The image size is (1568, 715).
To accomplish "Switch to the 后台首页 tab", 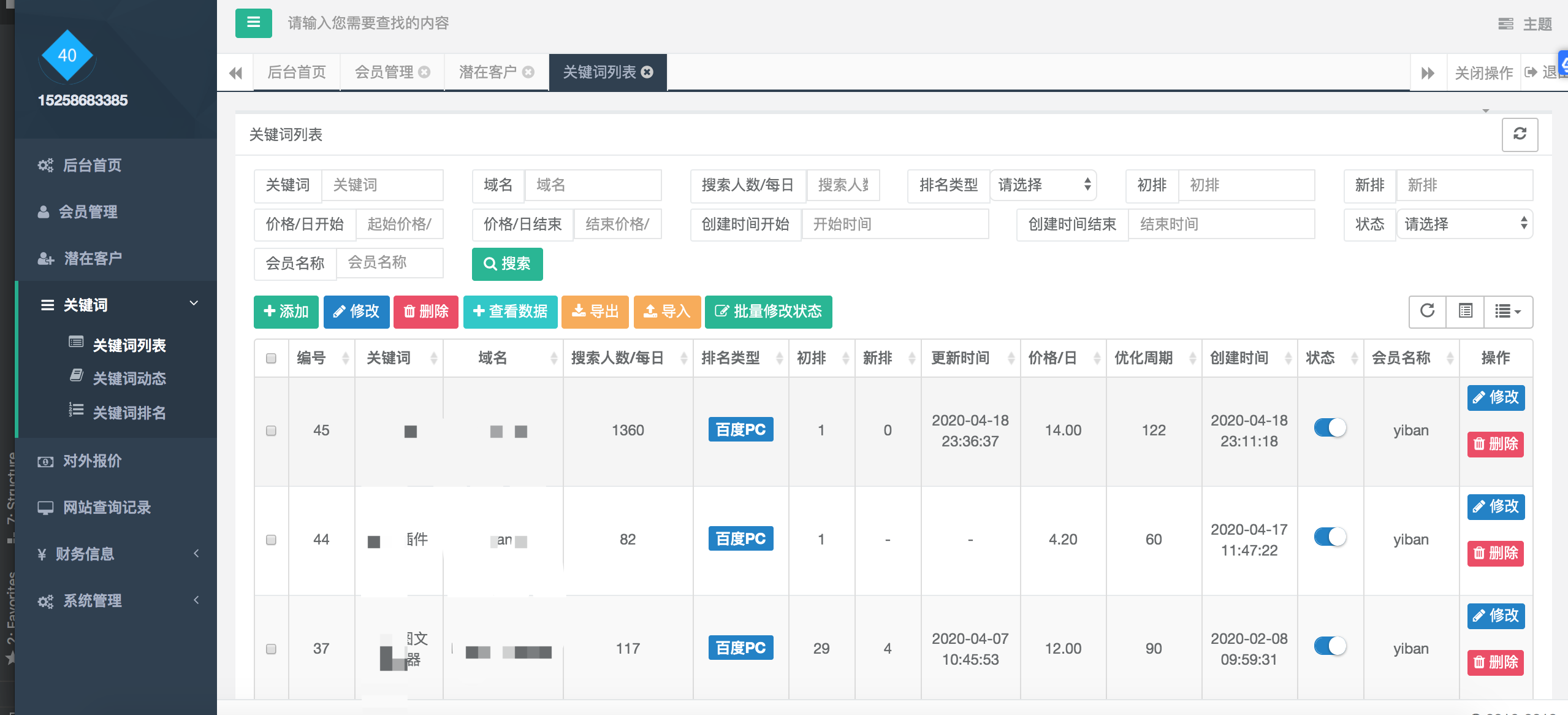I will [297, 72].
